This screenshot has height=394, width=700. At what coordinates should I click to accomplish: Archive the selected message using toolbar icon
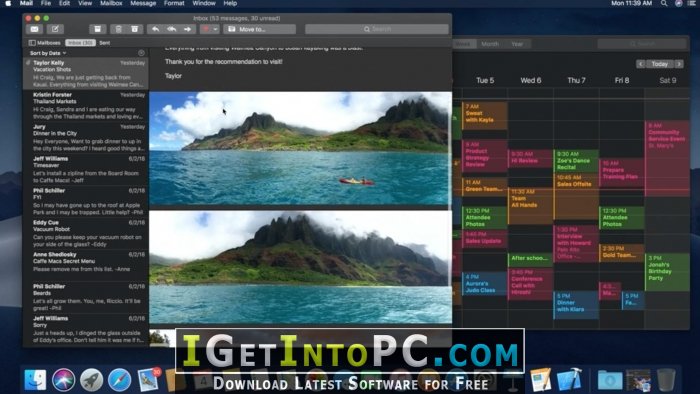(97, 29)
